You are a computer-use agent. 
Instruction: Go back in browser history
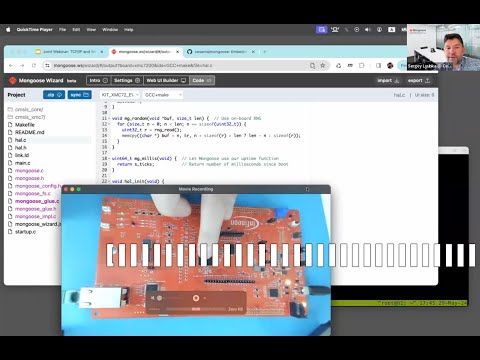tap(11, 65)
